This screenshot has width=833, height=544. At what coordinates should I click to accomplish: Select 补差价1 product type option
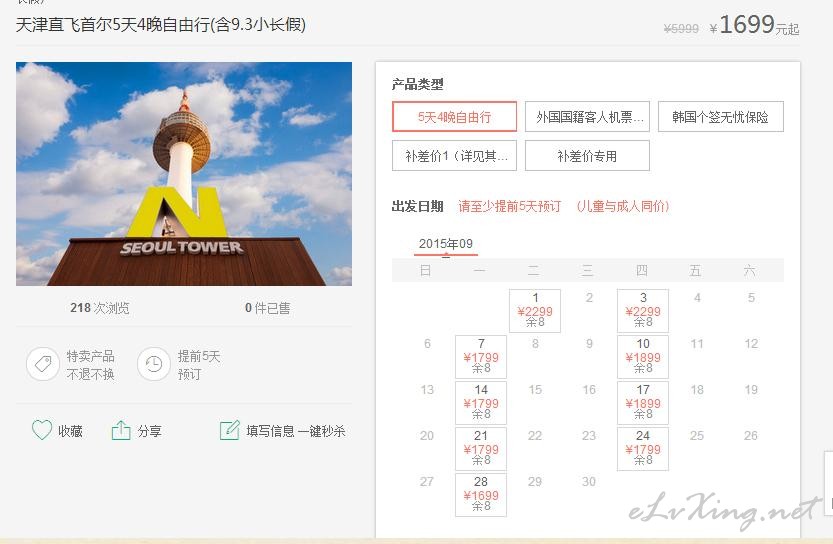coord(454,156)
